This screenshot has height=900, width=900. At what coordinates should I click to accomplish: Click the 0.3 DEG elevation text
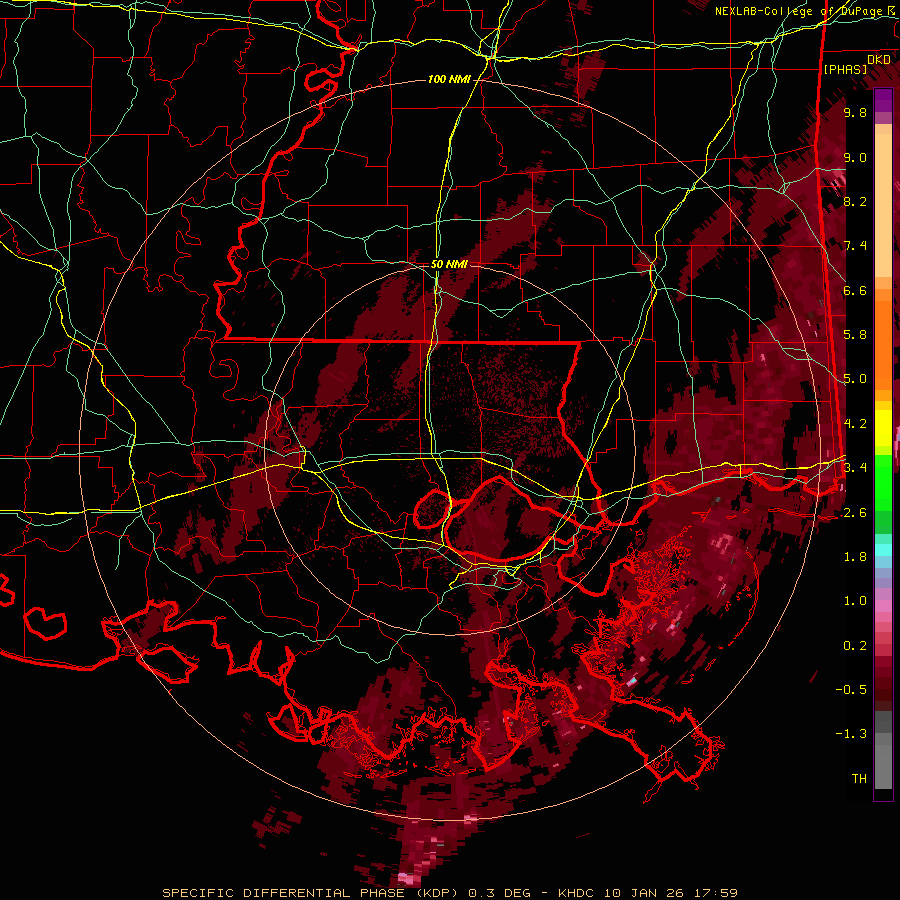(501, 893)
